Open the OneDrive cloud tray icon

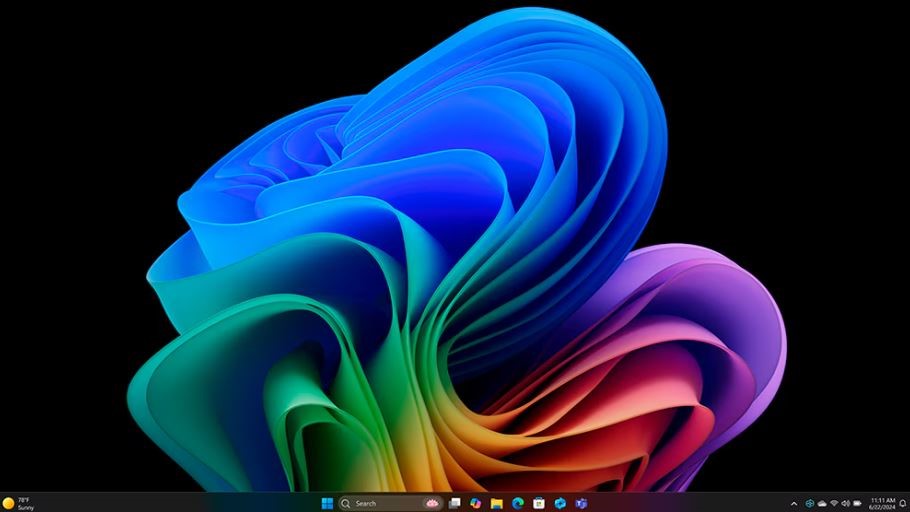(x=822, y=503)
